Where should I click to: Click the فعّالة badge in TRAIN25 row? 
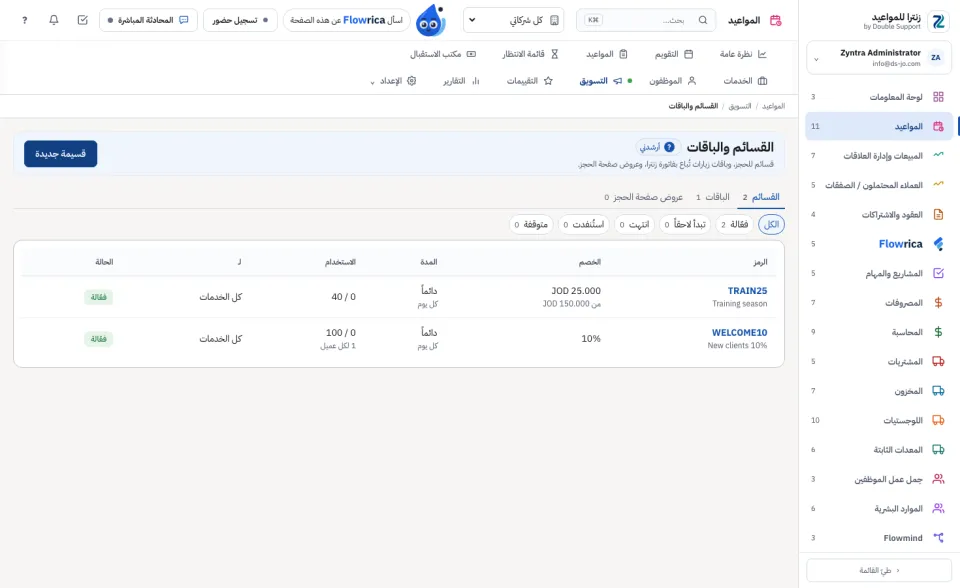[99, 297]
